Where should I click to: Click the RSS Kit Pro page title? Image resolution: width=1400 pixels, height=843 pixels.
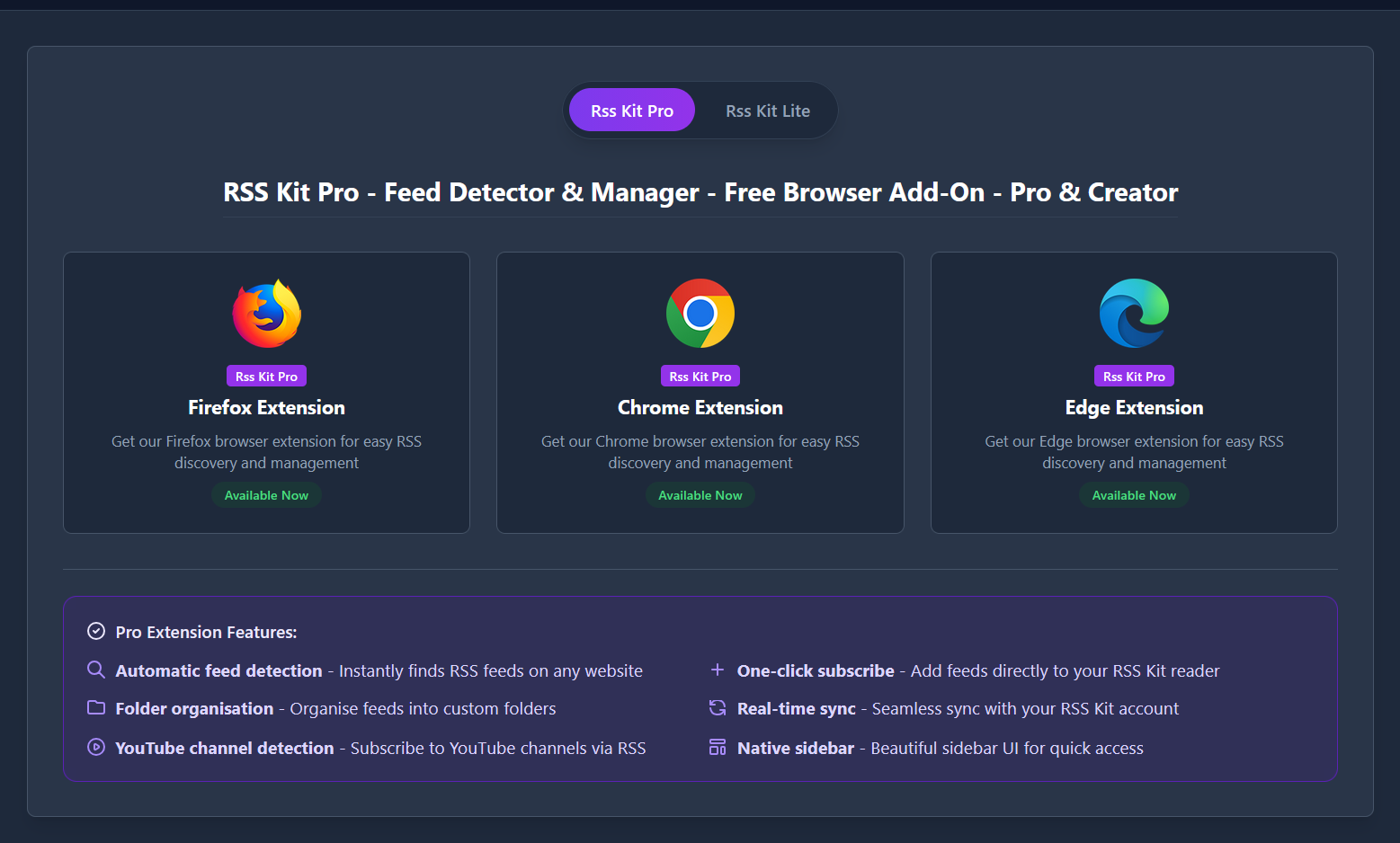pos(700,191)
